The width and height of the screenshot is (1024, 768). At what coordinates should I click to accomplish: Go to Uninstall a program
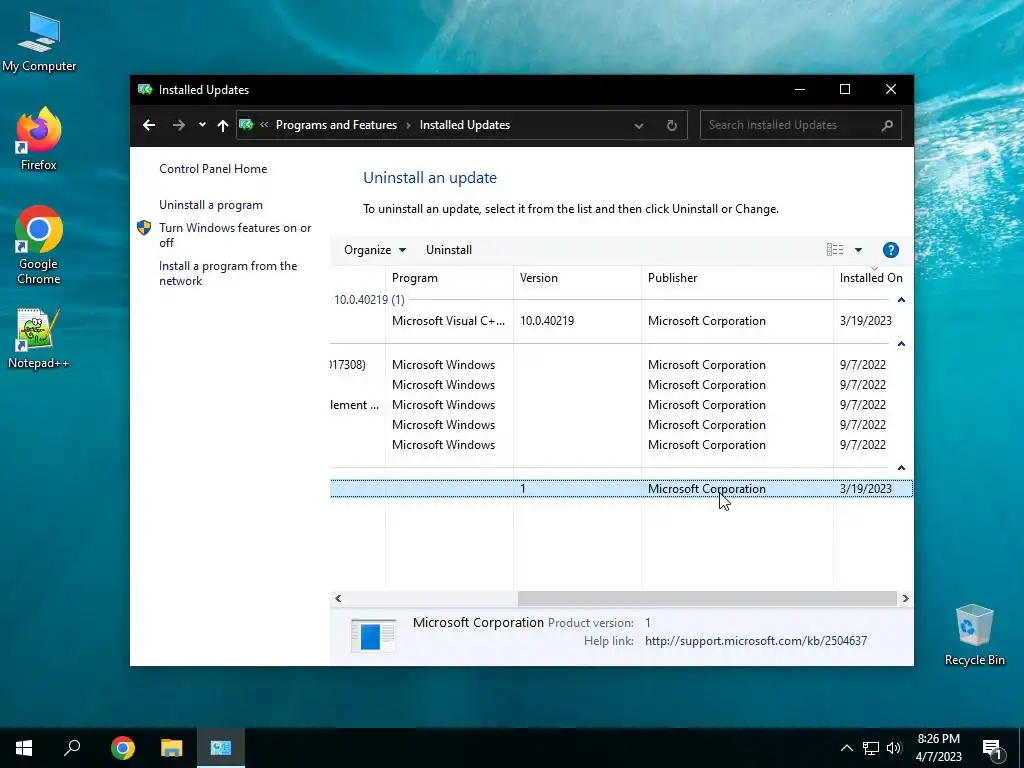211,205
